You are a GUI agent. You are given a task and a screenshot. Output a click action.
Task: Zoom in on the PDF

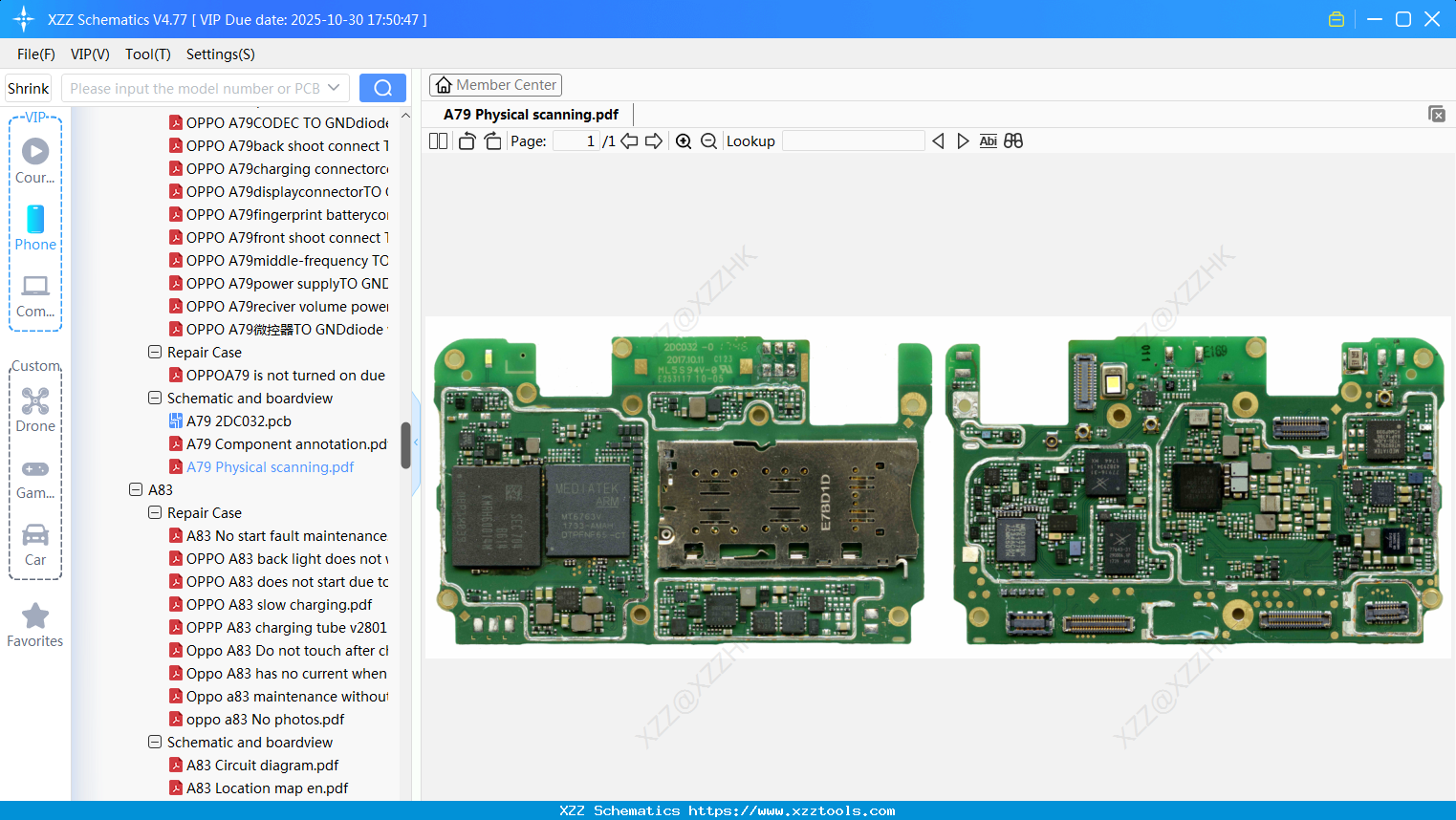tap(684, 141)
